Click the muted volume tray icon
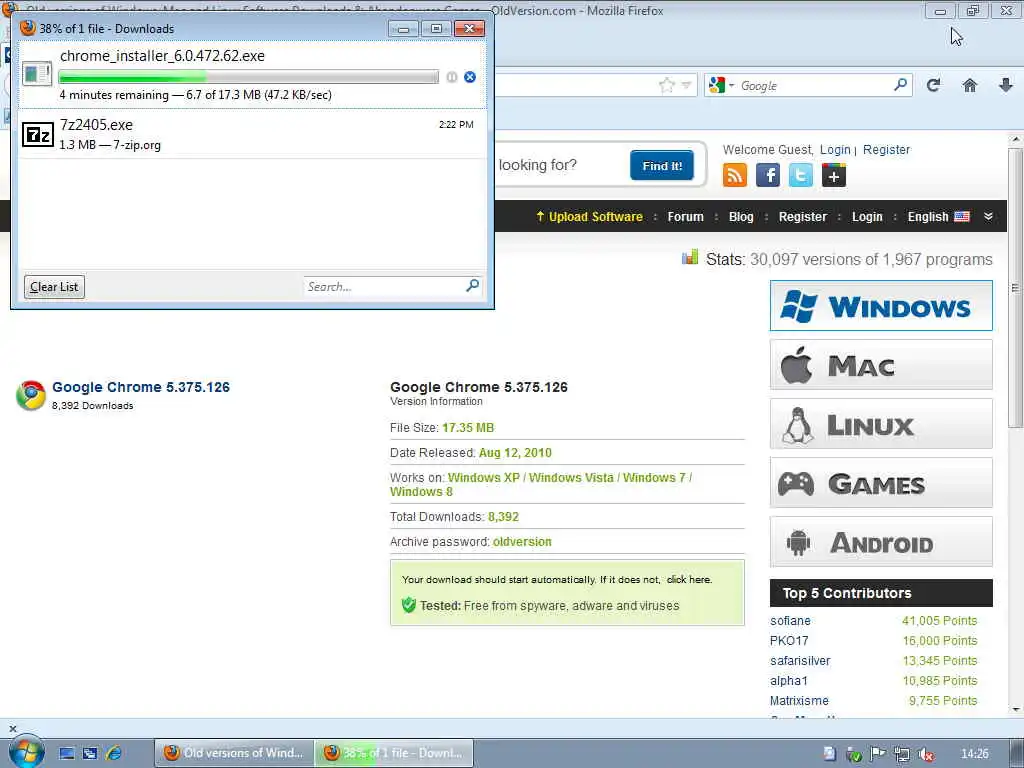Image resolution: width=1024 pixels, height=768 pixels. point(926,754)
